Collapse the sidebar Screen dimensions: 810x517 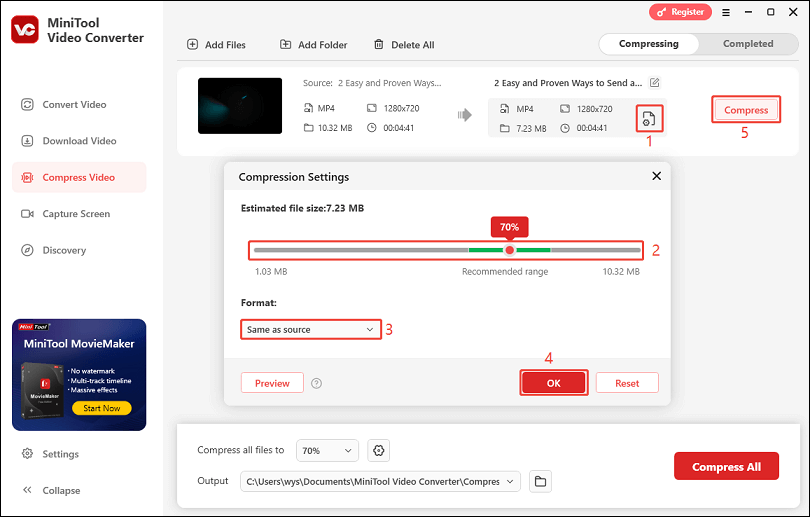pos(51,490)
